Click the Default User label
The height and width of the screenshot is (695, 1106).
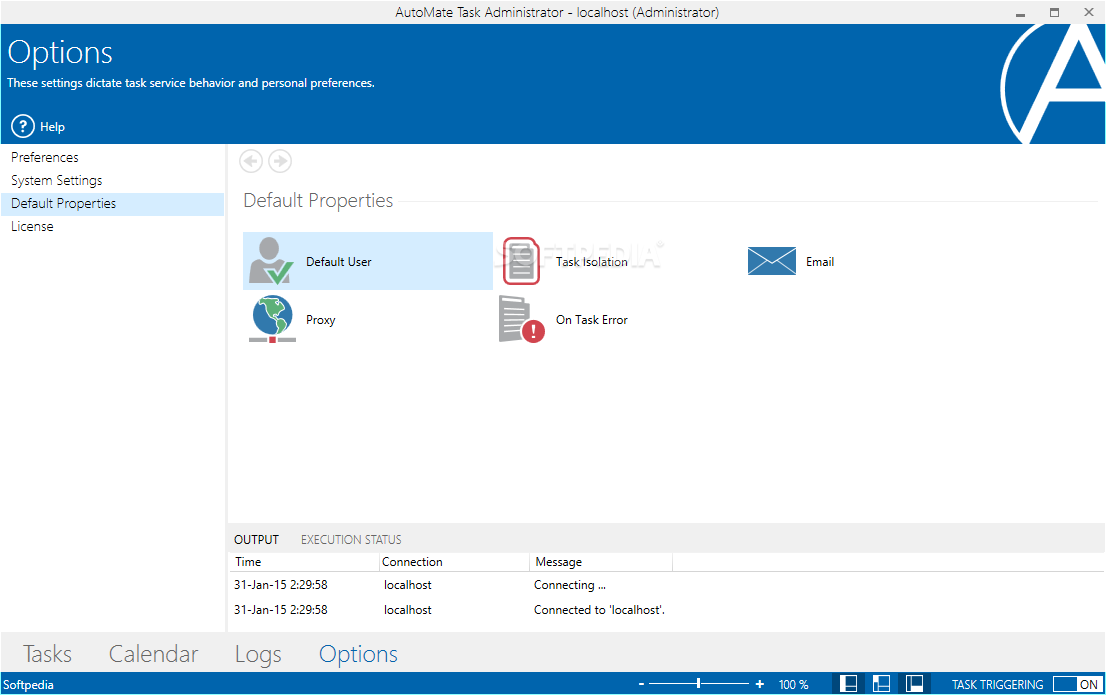point(339,262)
